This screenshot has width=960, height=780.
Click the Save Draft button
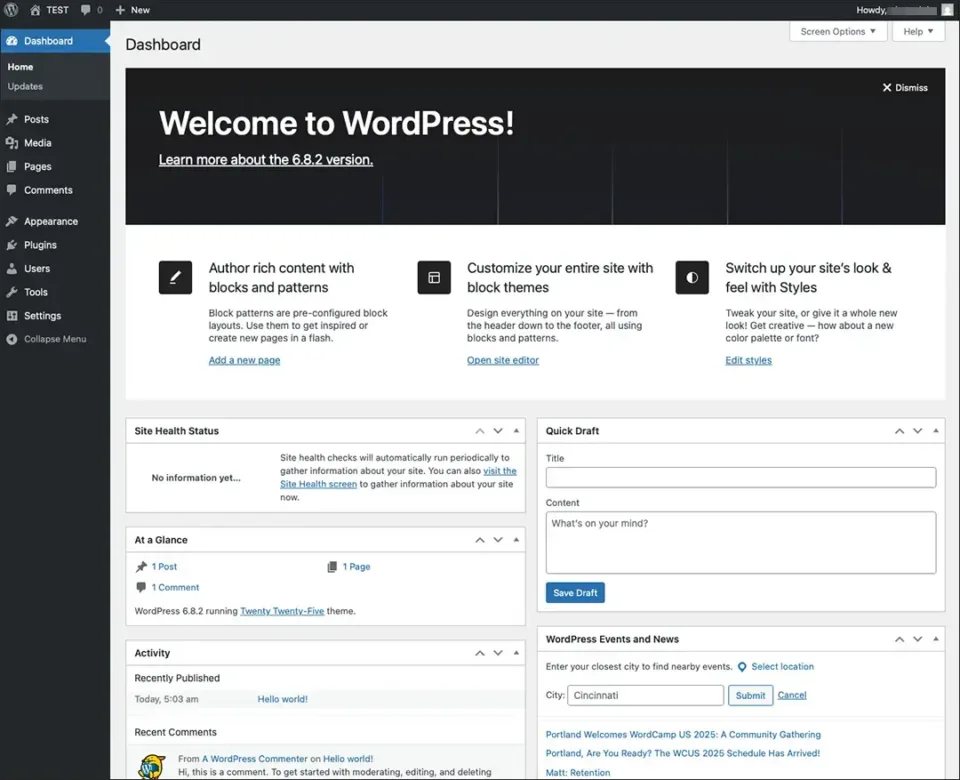point(575,592)
